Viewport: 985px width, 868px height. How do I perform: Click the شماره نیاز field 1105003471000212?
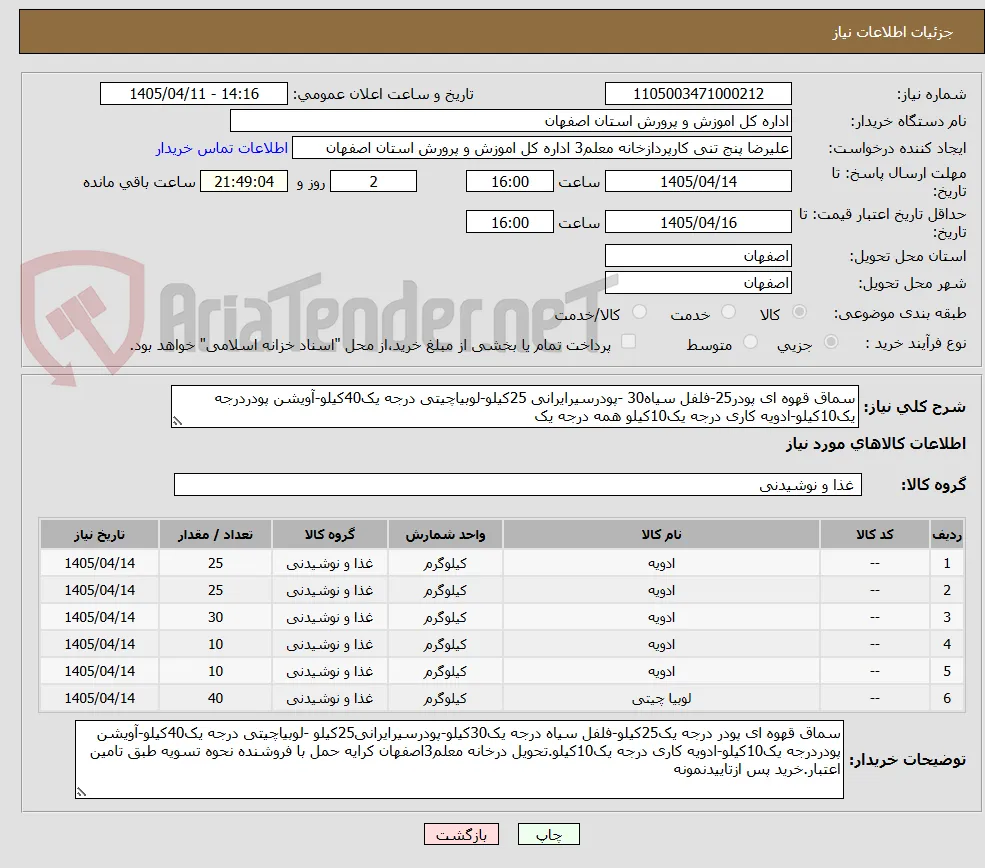[x=698, y=94]
